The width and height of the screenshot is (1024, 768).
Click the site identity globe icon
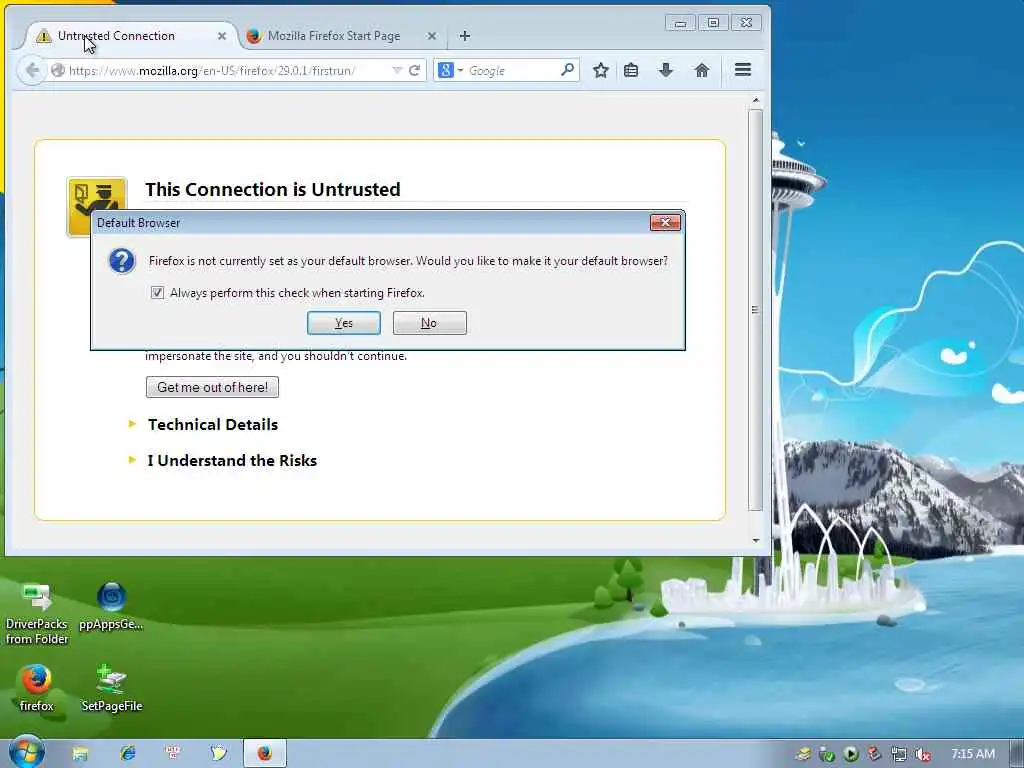click(x=57, y=70)
